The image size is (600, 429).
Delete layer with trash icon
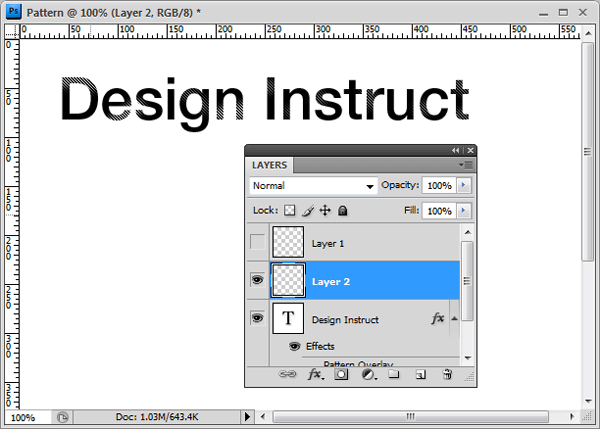[x=447, y=374]
